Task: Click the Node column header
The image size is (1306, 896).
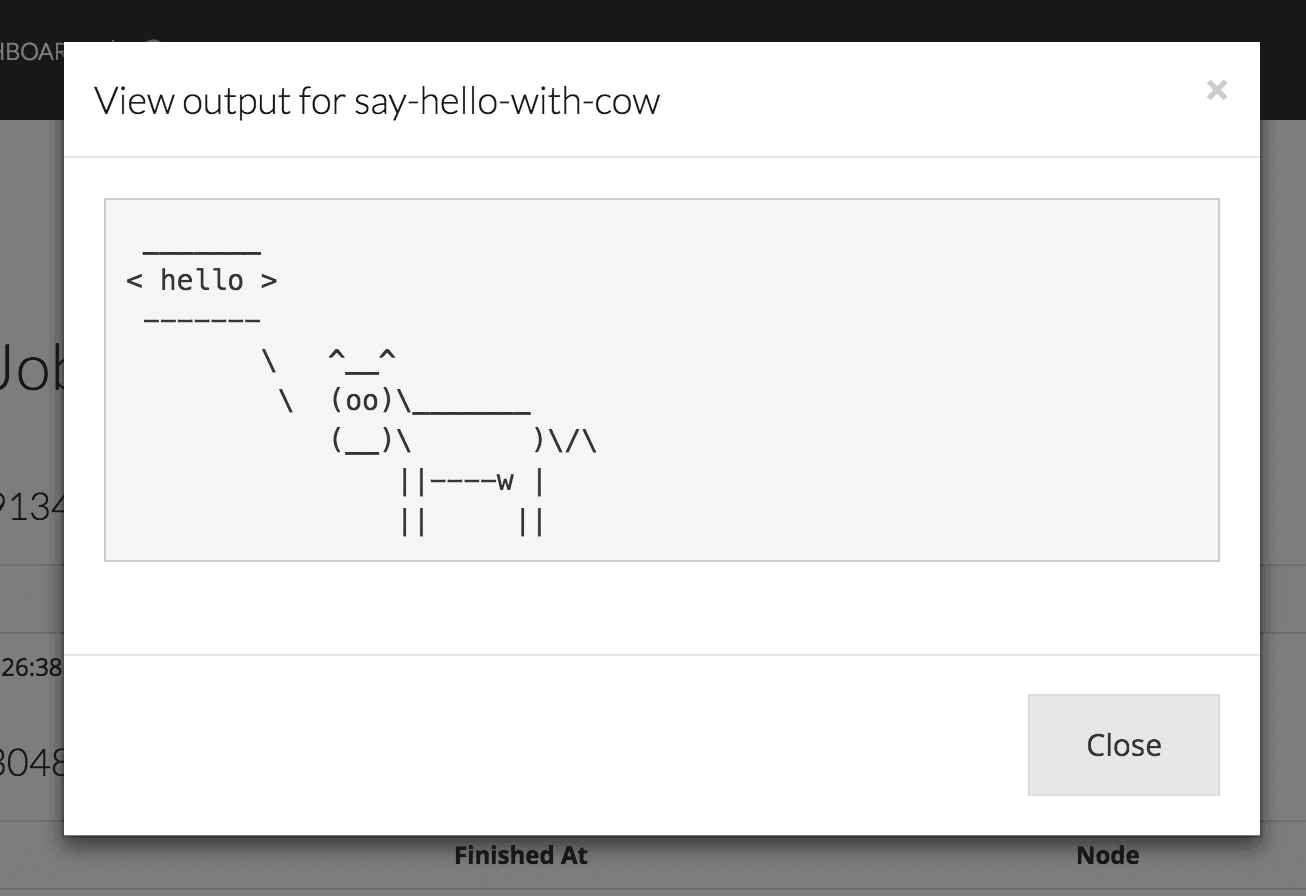Action: 1107,856
